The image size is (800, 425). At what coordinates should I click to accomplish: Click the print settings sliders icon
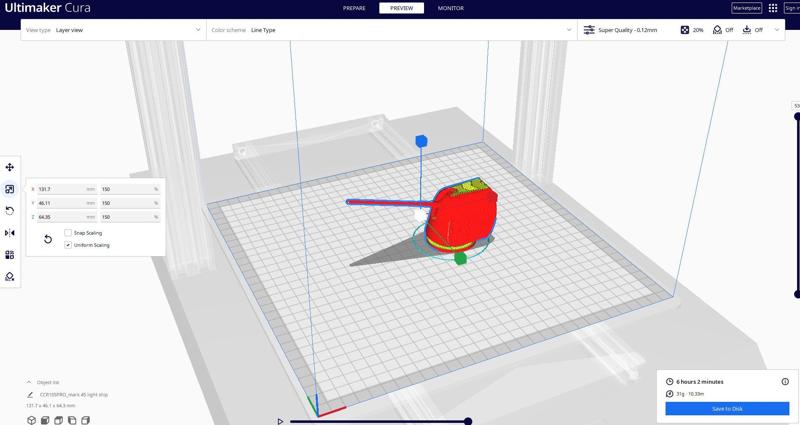589,30
